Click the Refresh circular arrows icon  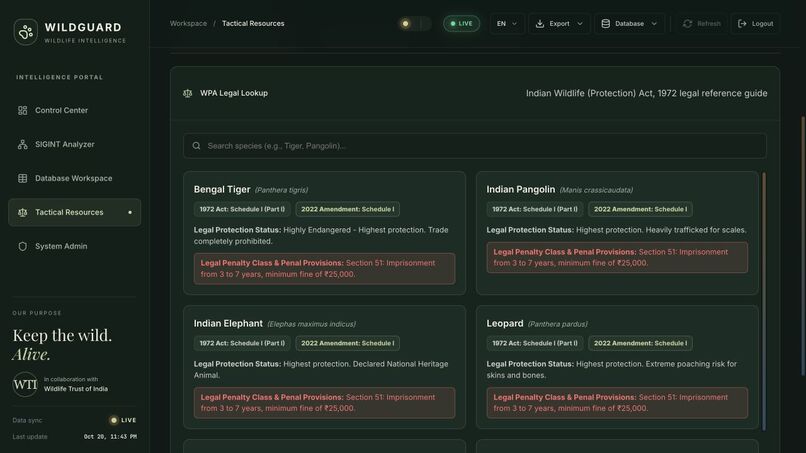click(687, 24)
